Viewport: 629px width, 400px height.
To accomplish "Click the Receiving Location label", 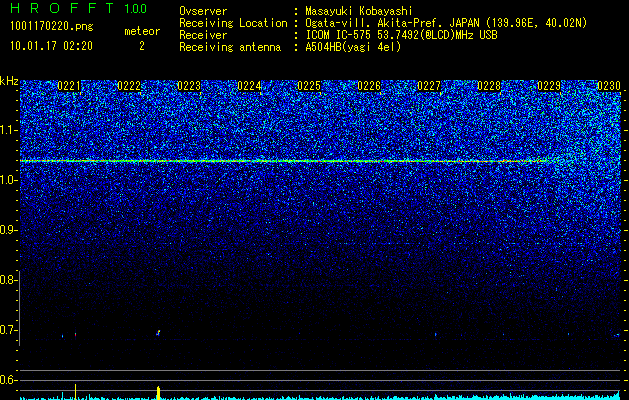I will point(233,23).
